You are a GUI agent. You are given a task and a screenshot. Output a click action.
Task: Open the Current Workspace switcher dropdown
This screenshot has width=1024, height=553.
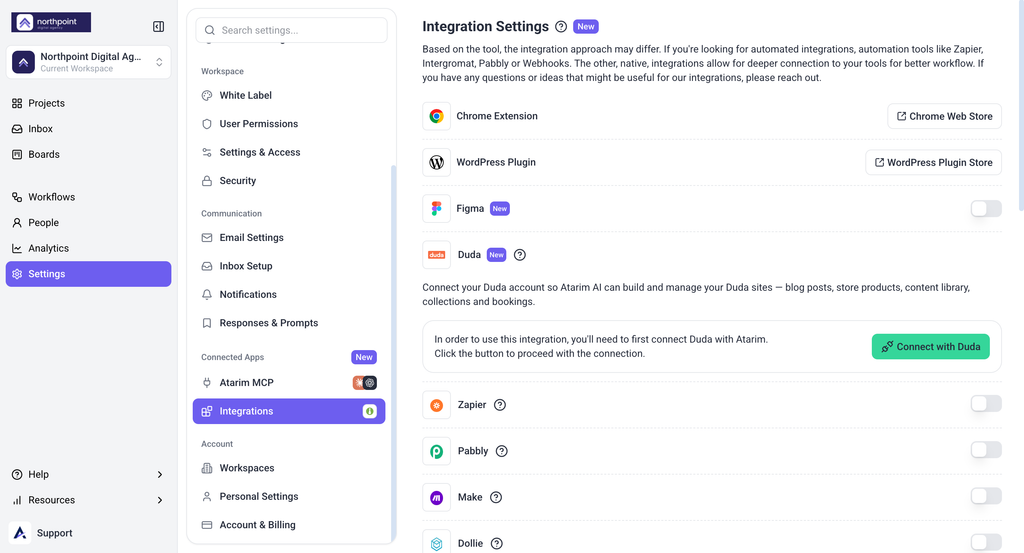[89, 62]
